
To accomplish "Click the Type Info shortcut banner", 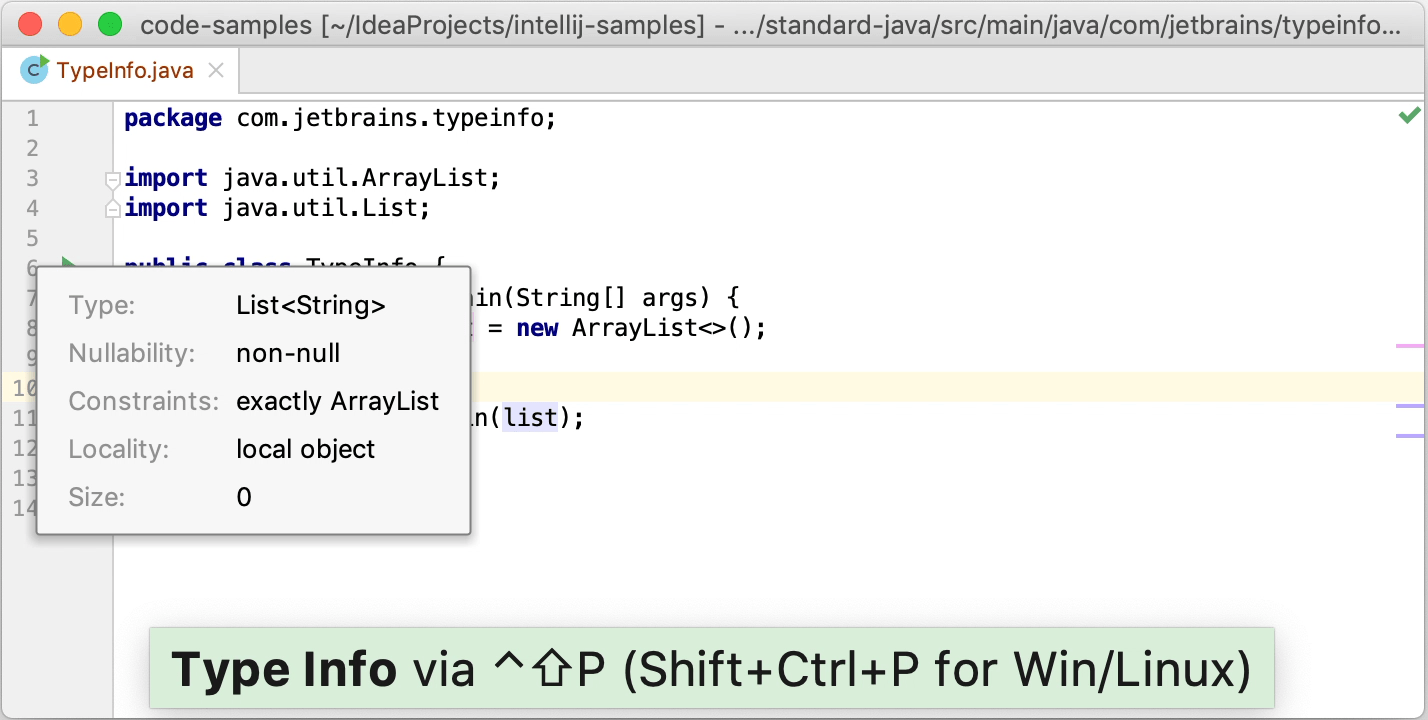I will click(x=711, y=669).
